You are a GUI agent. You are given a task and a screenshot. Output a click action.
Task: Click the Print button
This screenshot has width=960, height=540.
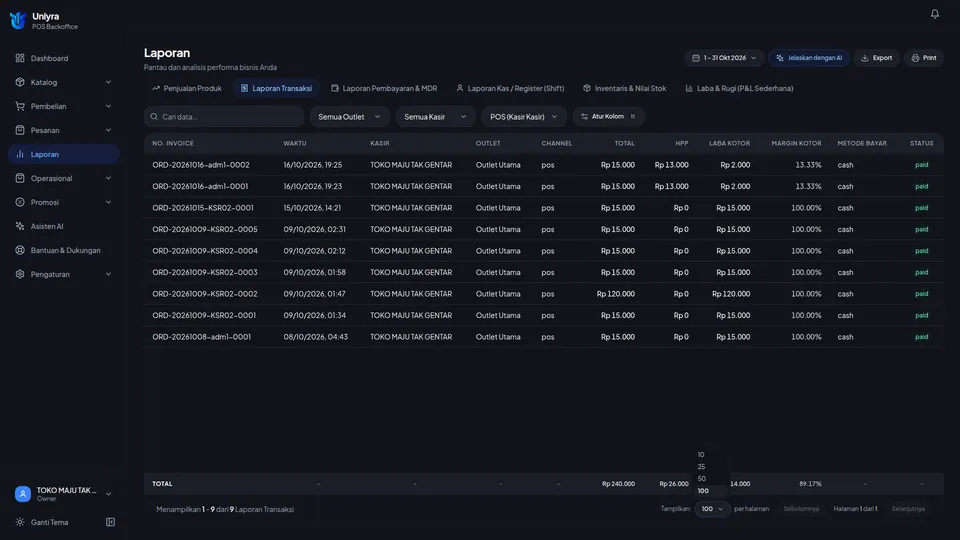pyautogui.click(x=924, y=58)
